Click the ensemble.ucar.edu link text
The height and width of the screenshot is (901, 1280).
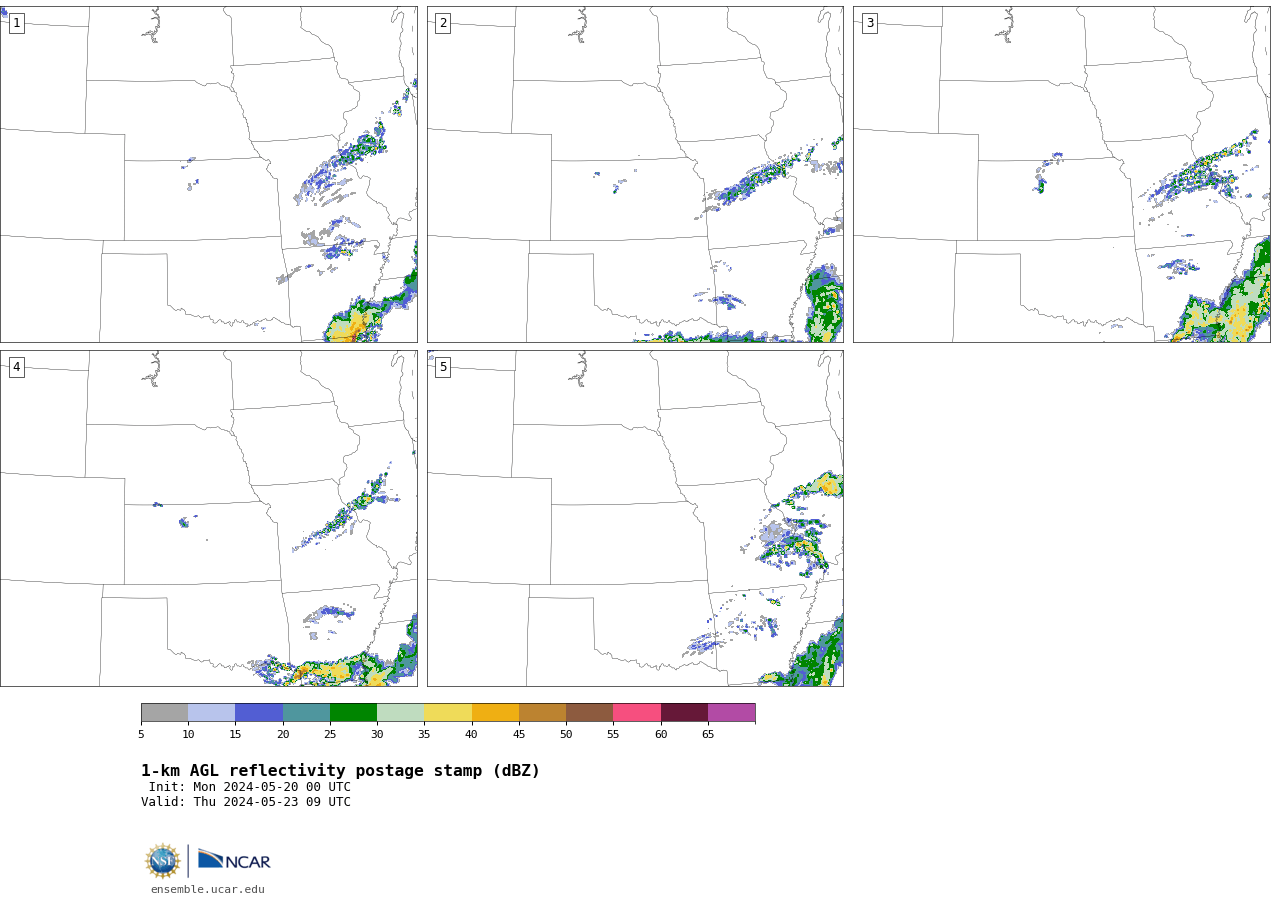[208, 889]
